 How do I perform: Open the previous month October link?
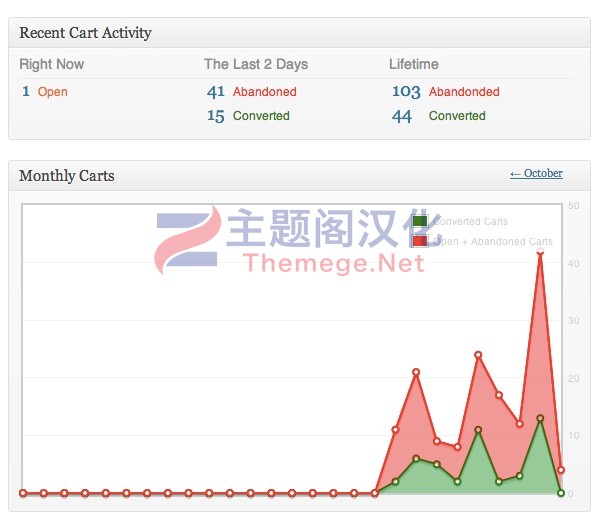536,173
